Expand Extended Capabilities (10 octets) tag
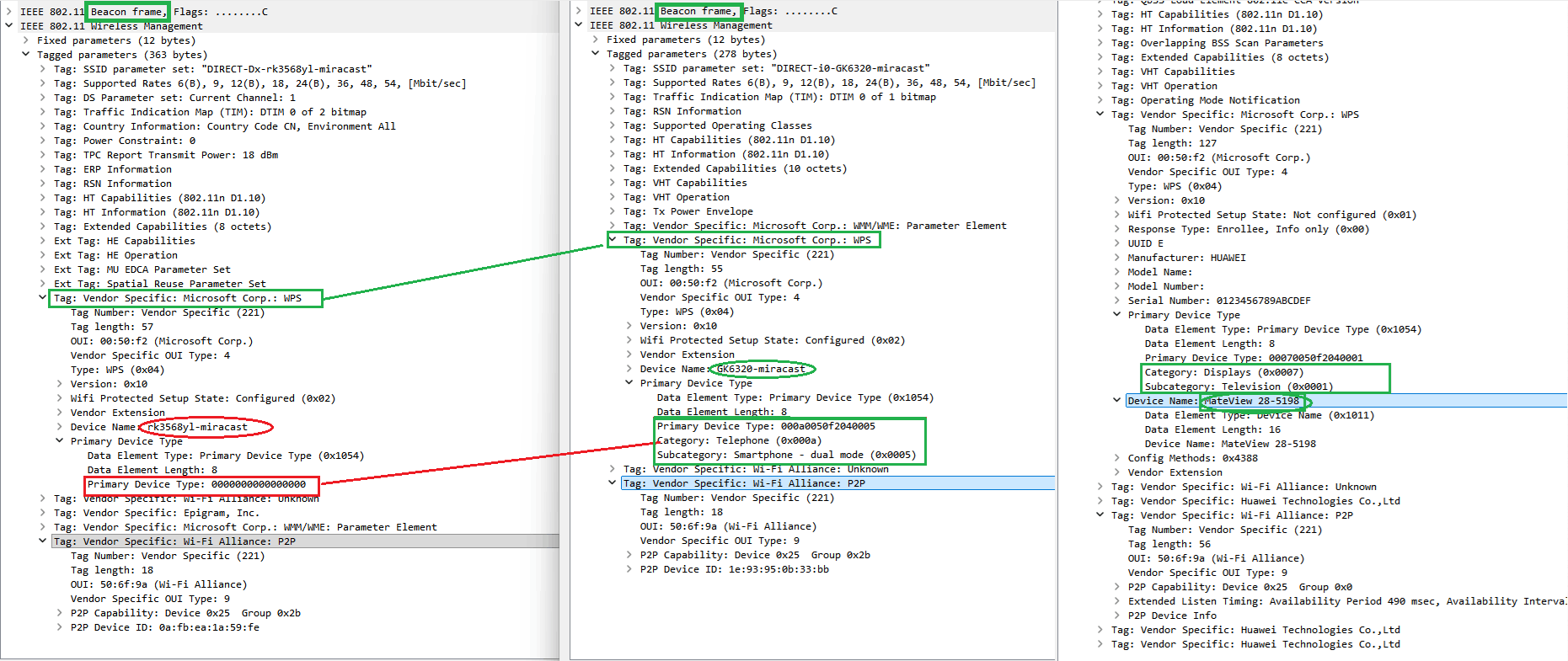 click(613, 168)
